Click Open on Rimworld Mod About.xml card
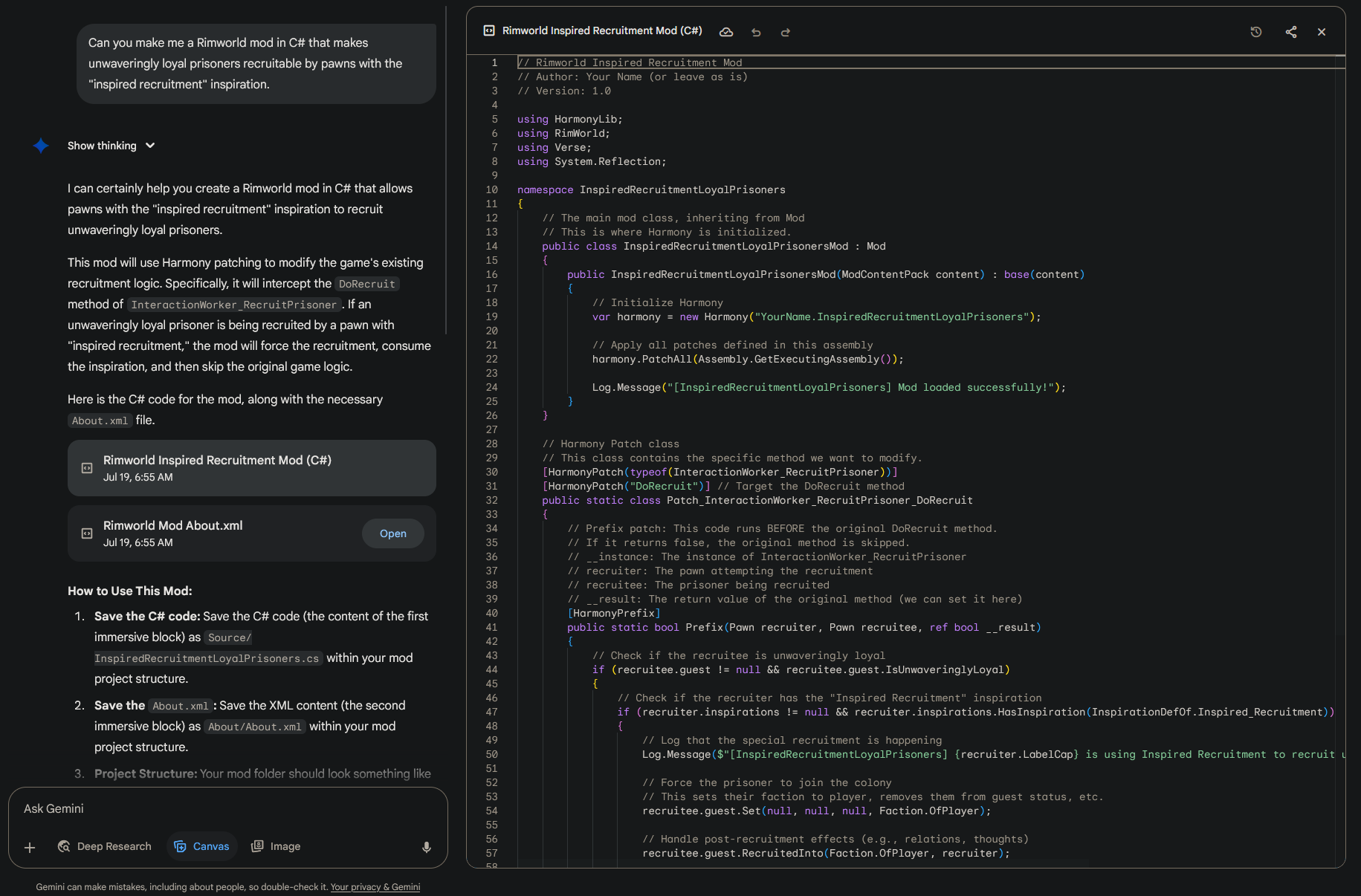The width and height of the screenshot is (1361, 896). tap(392, 533)
